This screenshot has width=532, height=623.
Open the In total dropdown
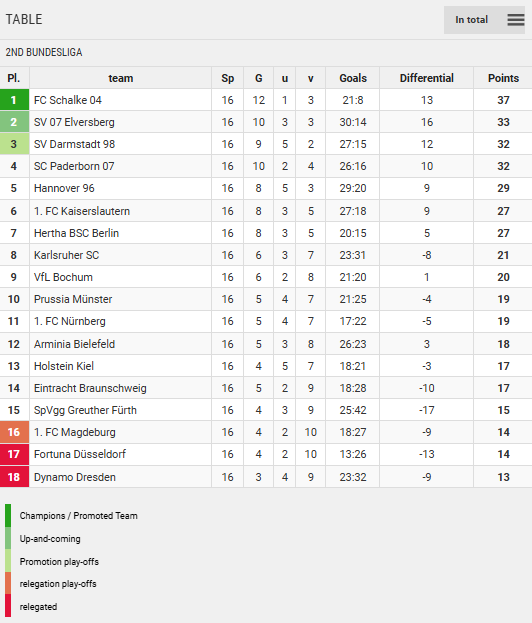[471, 19]
